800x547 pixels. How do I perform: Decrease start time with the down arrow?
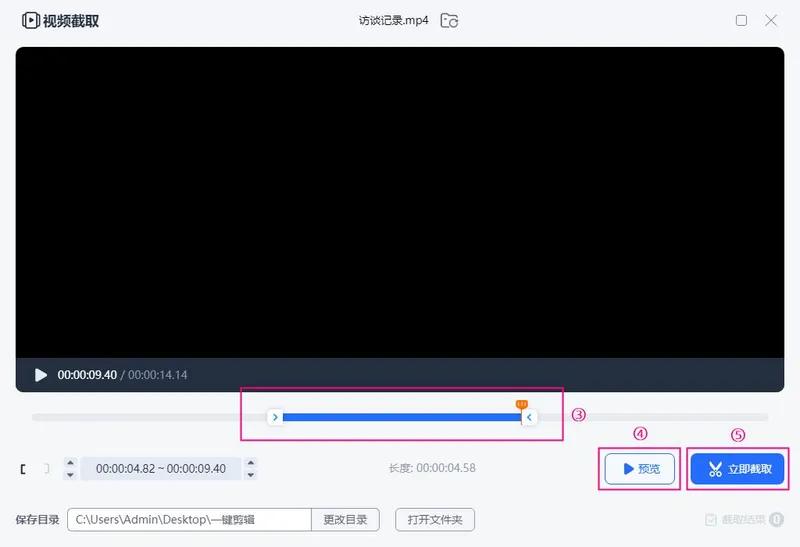point(70,474)
